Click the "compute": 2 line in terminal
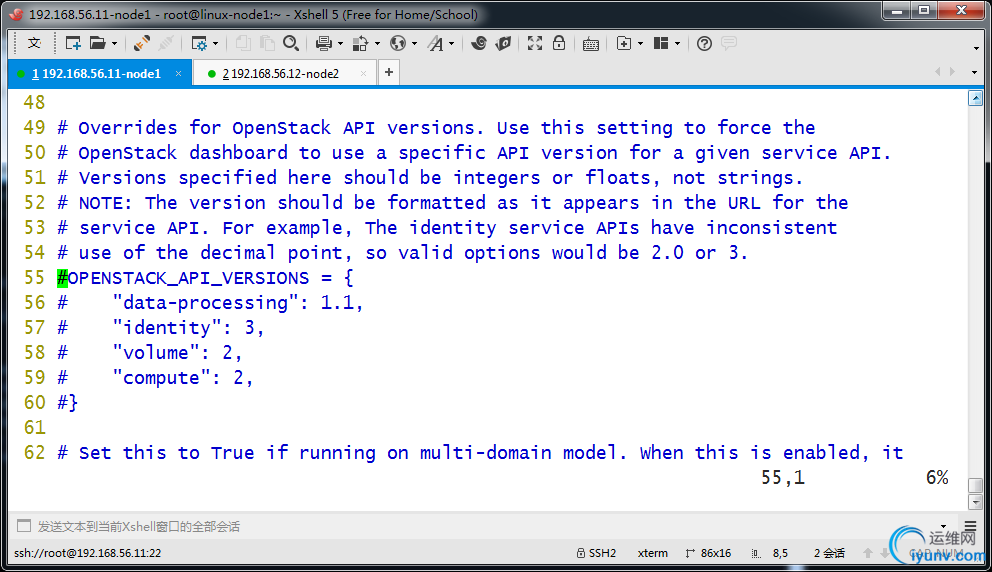This screenshot has height=572, width=992. [155, 378]
